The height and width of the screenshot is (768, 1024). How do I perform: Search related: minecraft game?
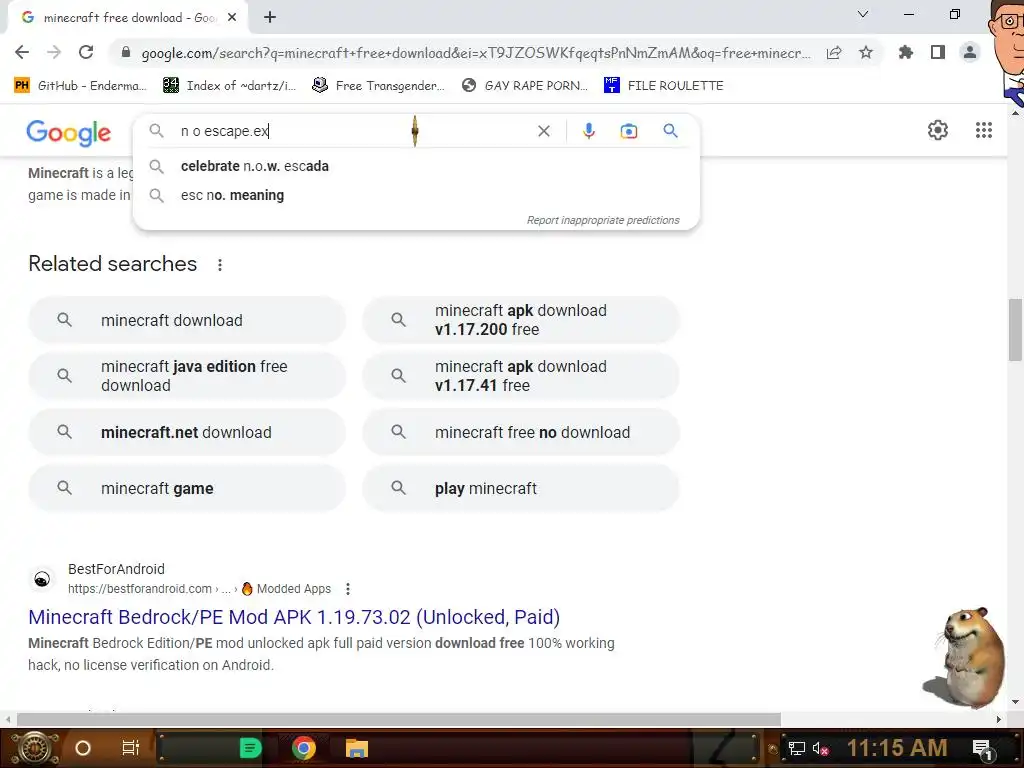point(187,488)
